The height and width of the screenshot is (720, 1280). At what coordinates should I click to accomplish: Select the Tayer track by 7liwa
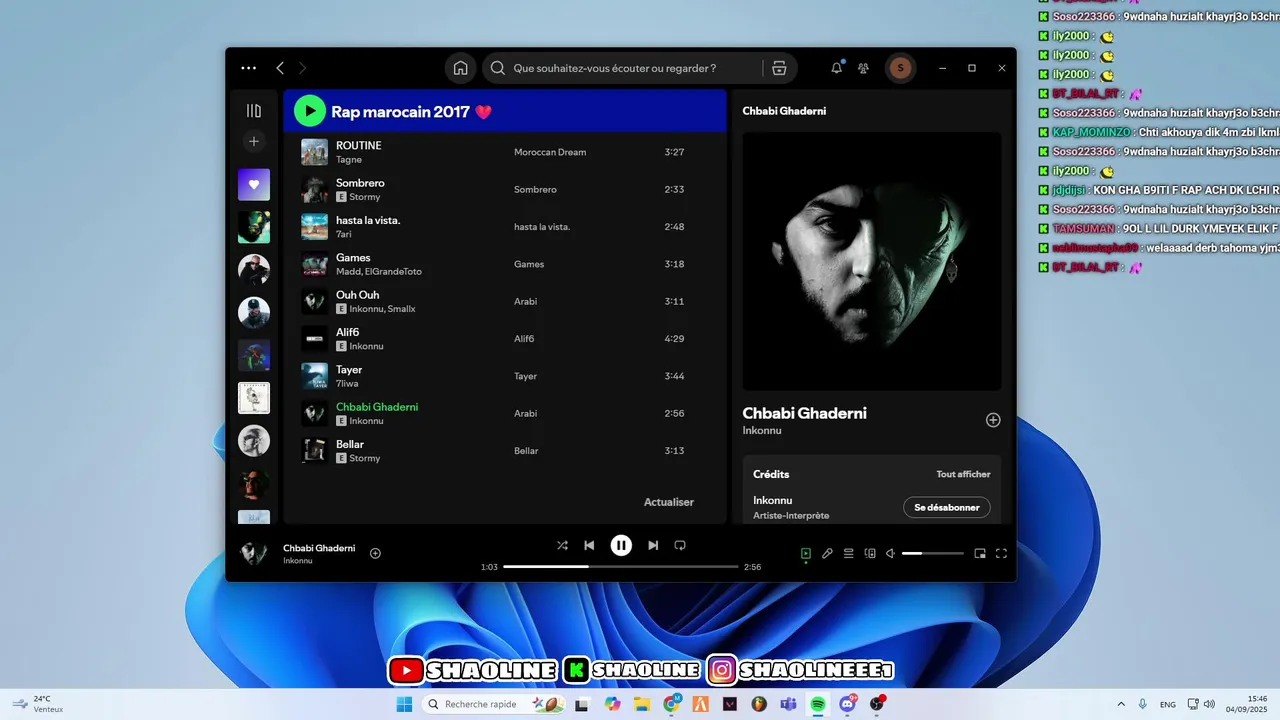[x=504, y=376]
